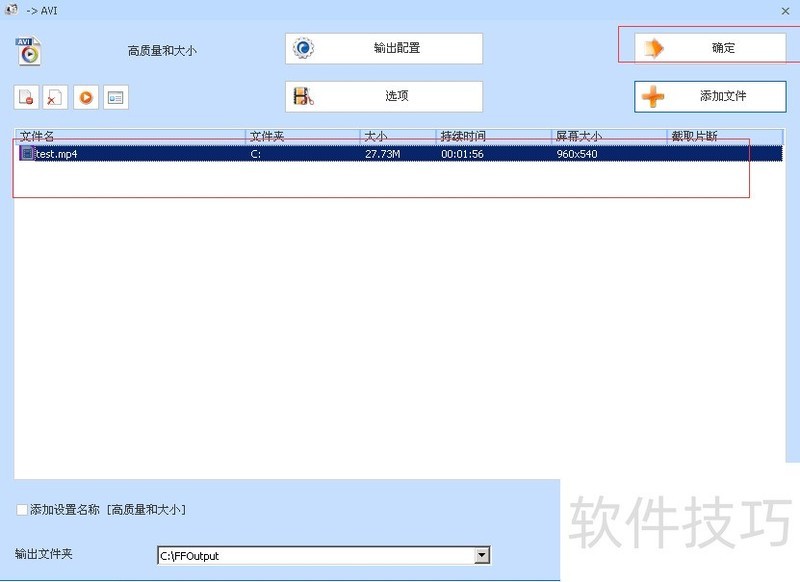Check the box next to test.mp4
Viewport: 800px width, 582px height.
pyautogui.click(x=28, y=154)
